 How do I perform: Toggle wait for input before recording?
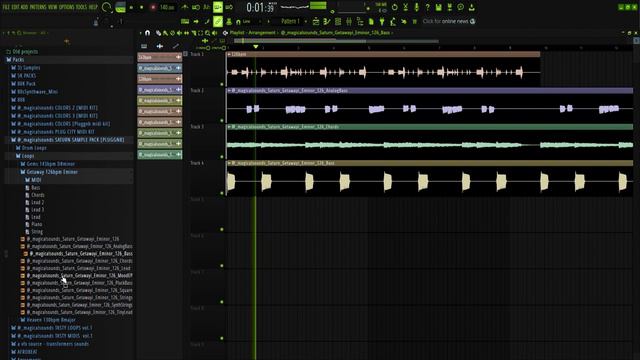click(x=196, y=7)
